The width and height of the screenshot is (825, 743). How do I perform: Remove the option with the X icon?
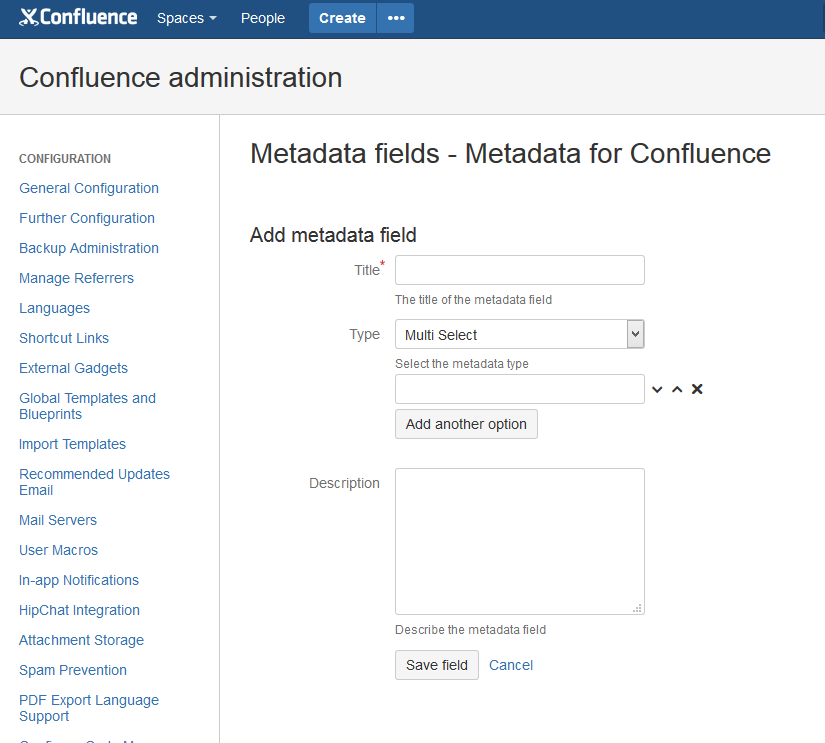click(697, 389)
